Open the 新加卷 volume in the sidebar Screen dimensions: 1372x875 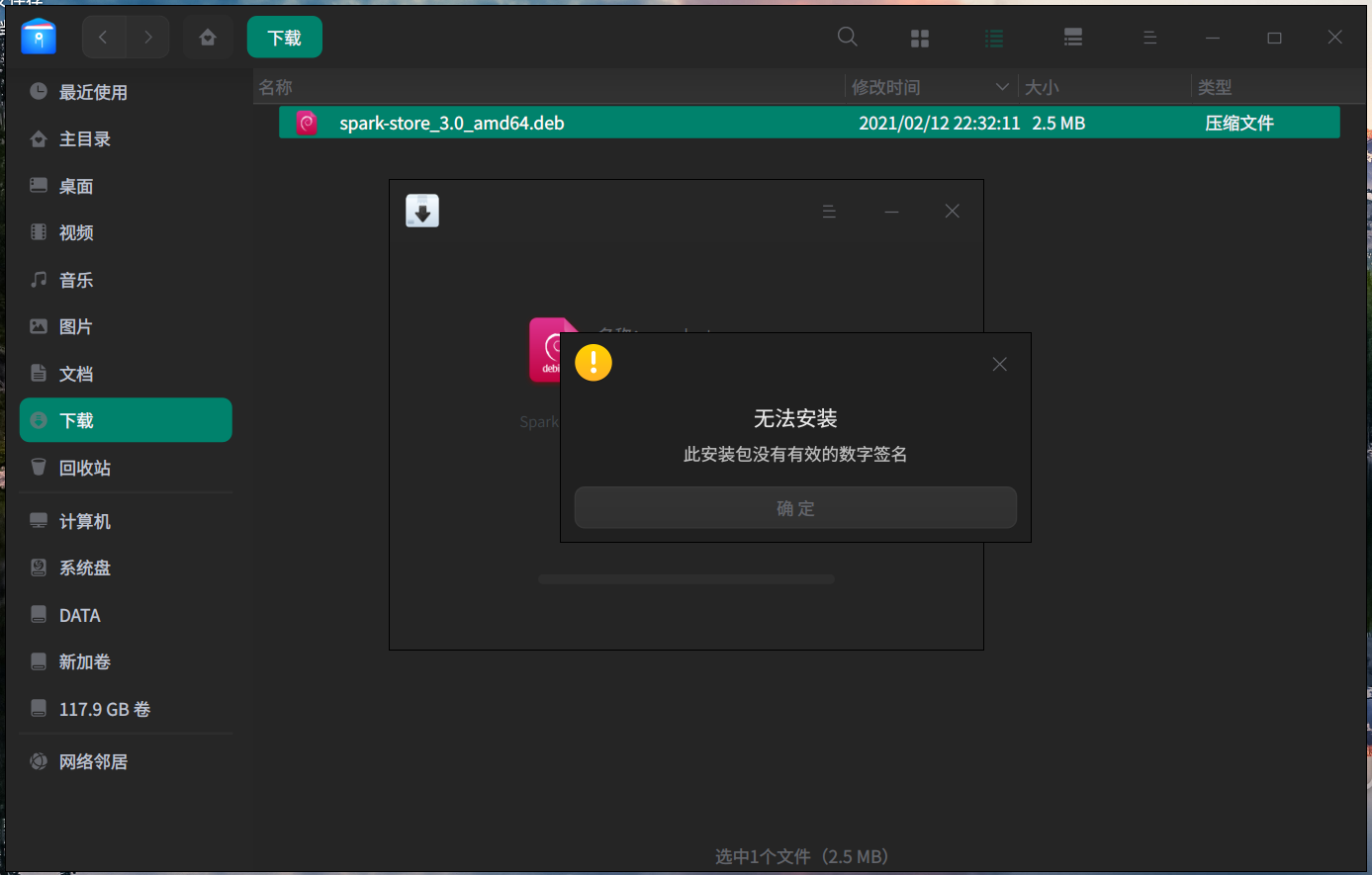126,662
